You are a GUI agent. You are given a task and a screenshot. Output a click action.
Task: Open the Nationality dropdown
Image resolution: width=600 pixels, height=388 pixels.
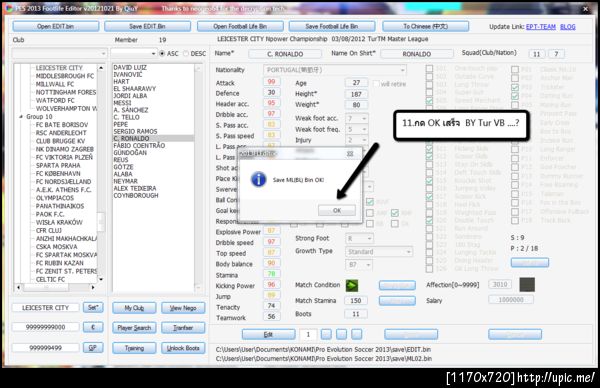click(x=335, y=70)
